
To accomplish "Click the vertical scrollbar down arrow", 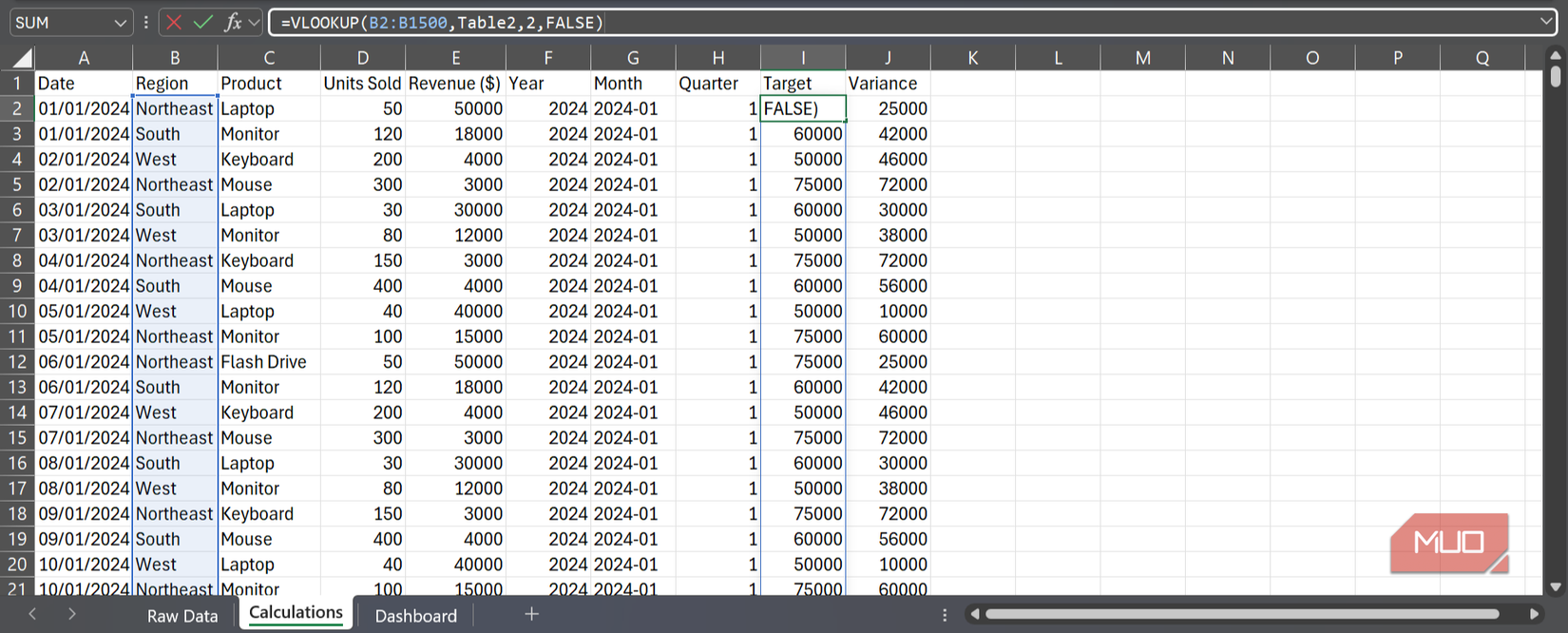I will point(1555,586).
